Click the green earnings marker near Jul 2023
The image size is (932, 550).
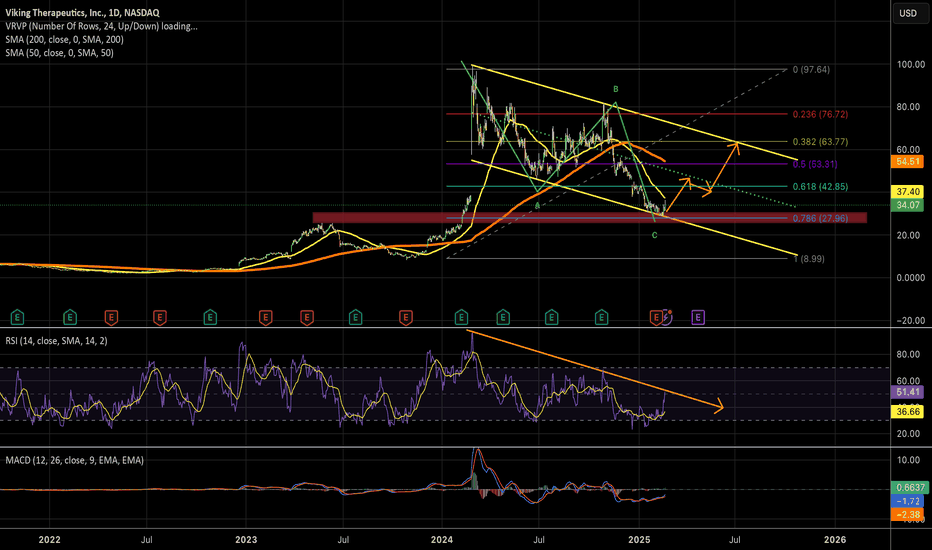click(355, 318)
